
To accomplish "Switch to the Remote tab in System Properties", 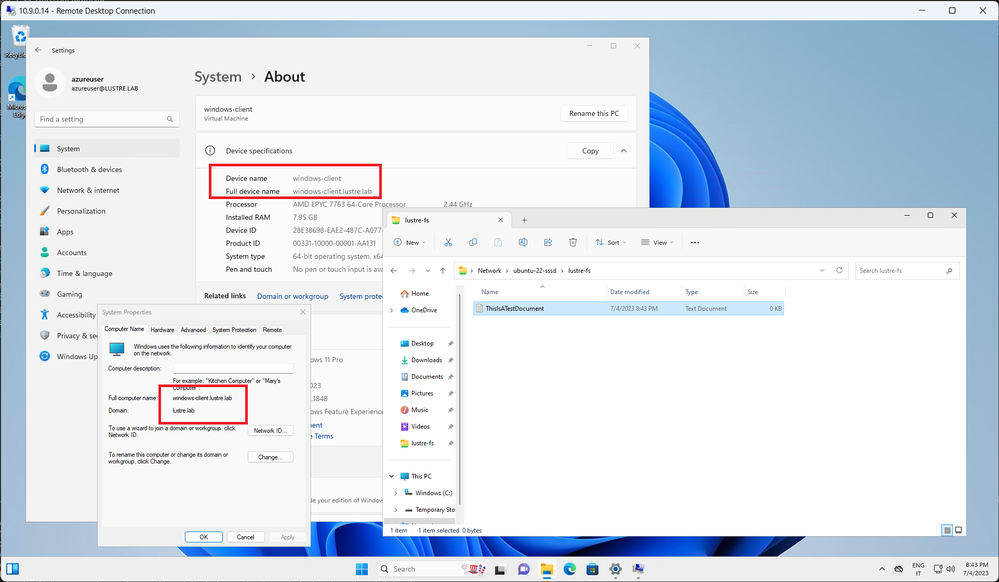I will 272,330.
